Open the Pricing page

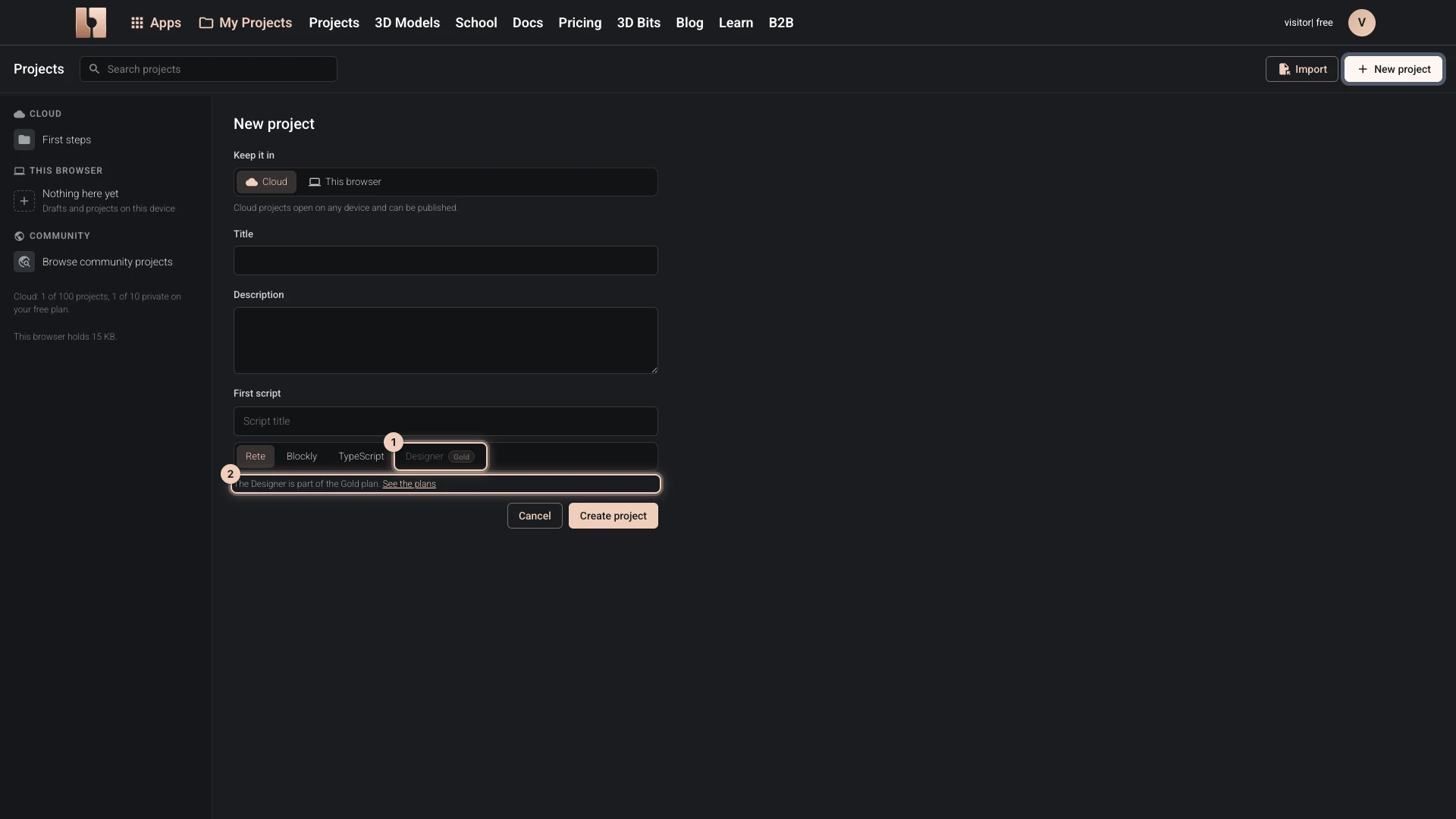tap(580, 23)
